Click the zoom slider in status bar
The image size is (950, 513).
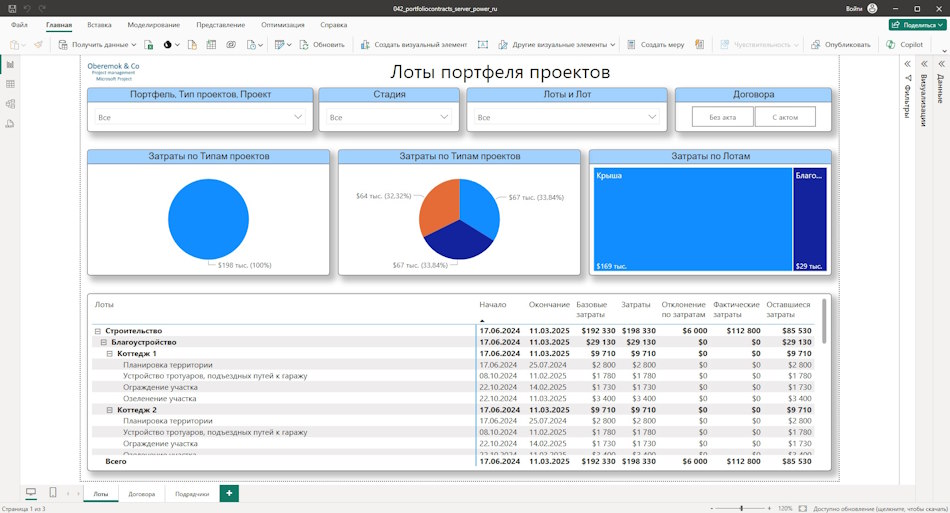(x=741, y=509)
